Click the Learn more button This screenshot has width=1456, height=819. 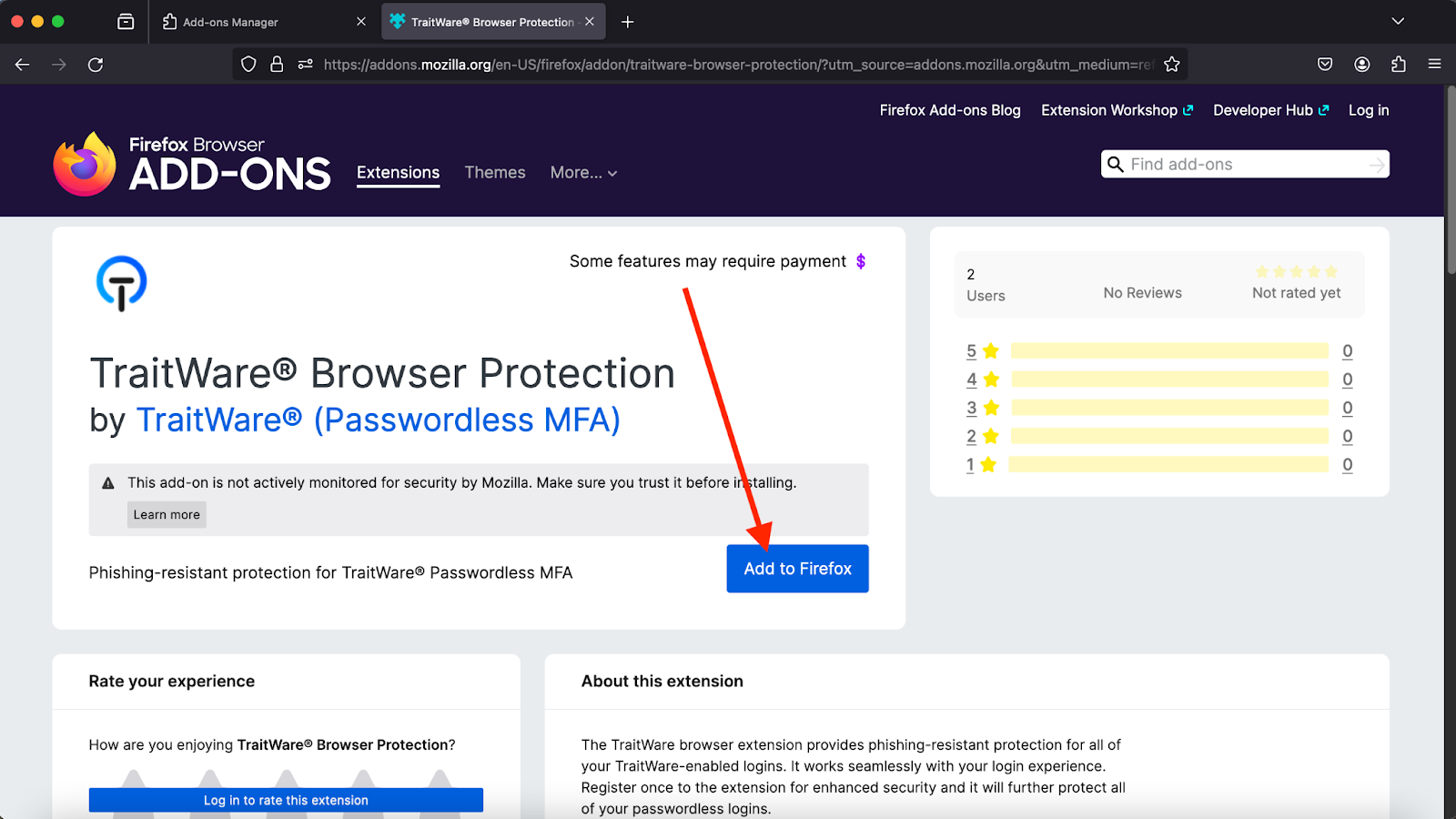167,515
